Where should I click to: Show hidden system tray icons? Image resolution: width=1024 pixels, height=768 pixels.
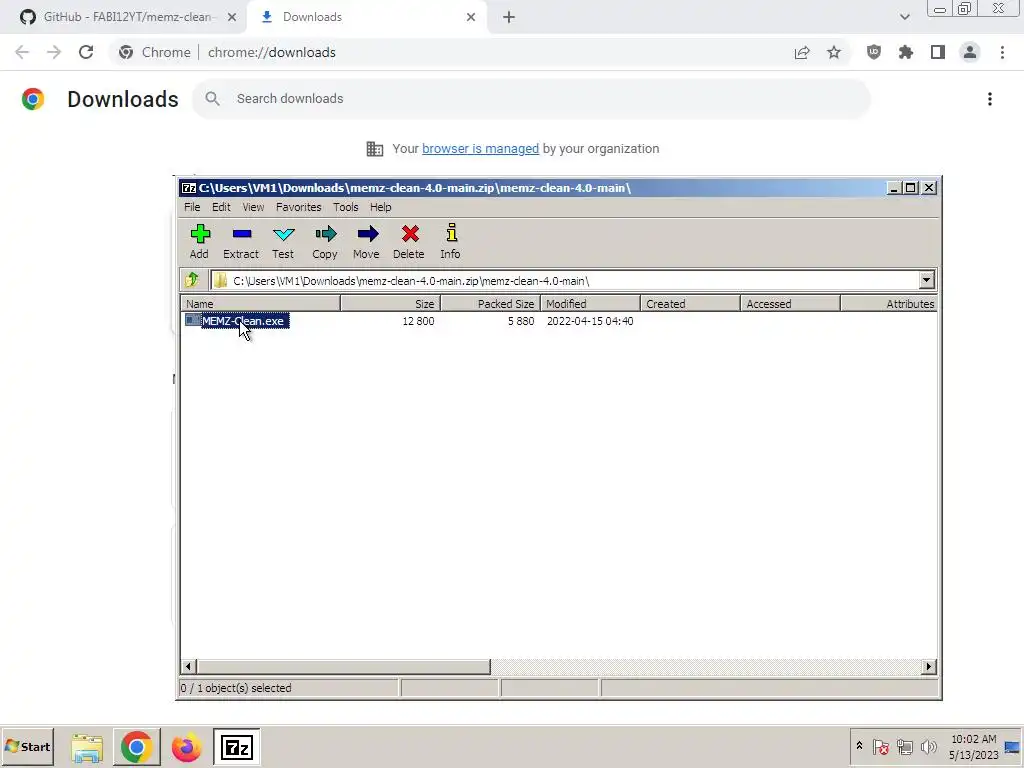[x=859, y=746]
